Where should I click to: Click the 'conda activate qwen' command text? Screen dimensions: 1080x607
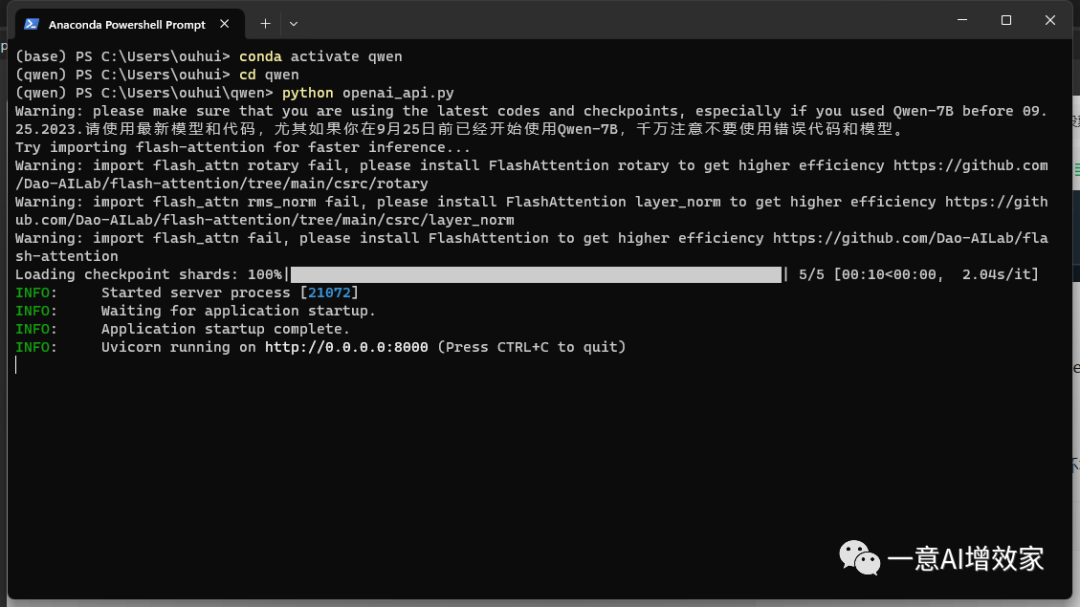coord(320,56)
